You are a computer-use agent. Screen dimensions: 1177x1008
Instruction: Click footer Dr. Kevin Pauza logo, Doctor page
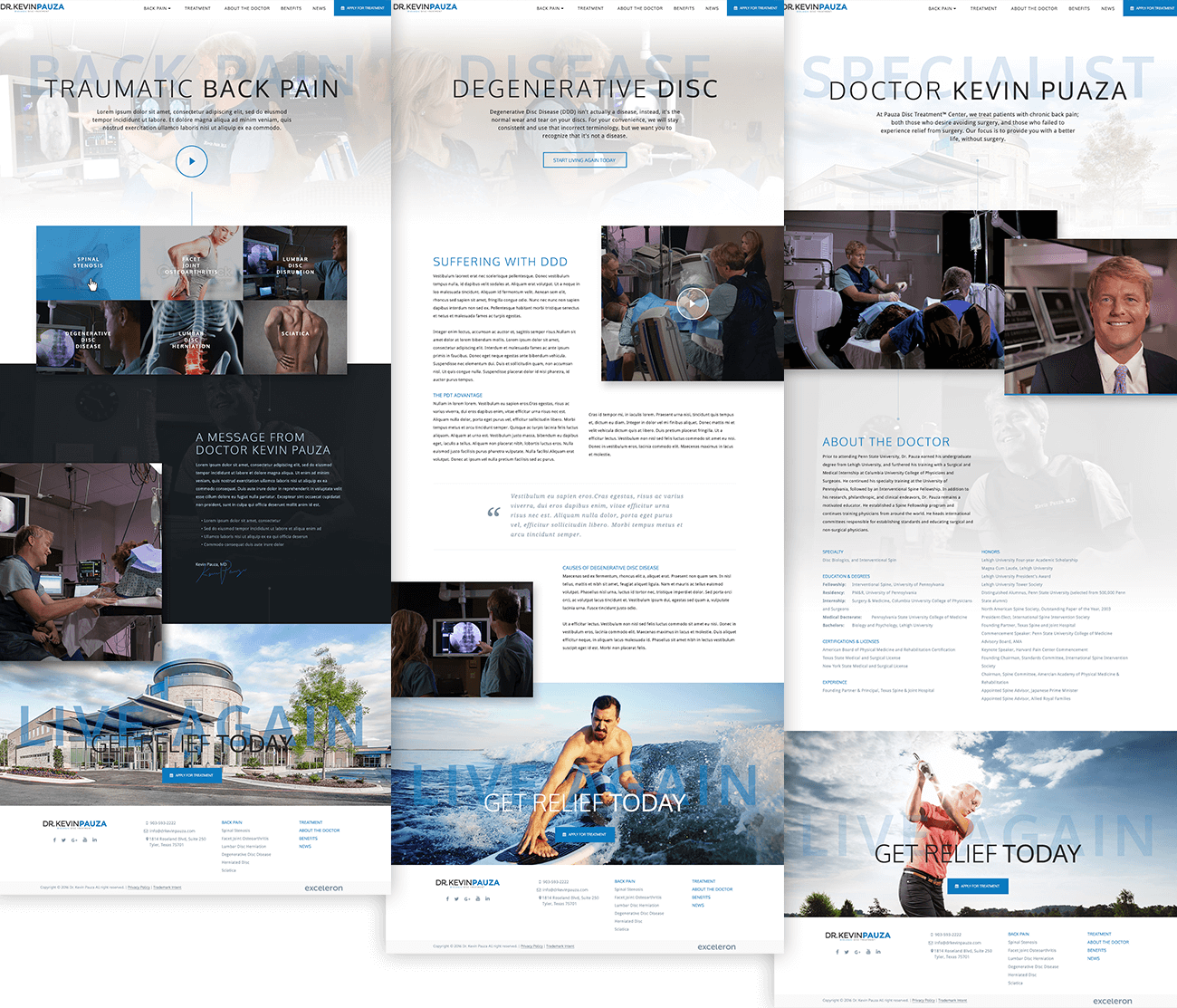857,936
